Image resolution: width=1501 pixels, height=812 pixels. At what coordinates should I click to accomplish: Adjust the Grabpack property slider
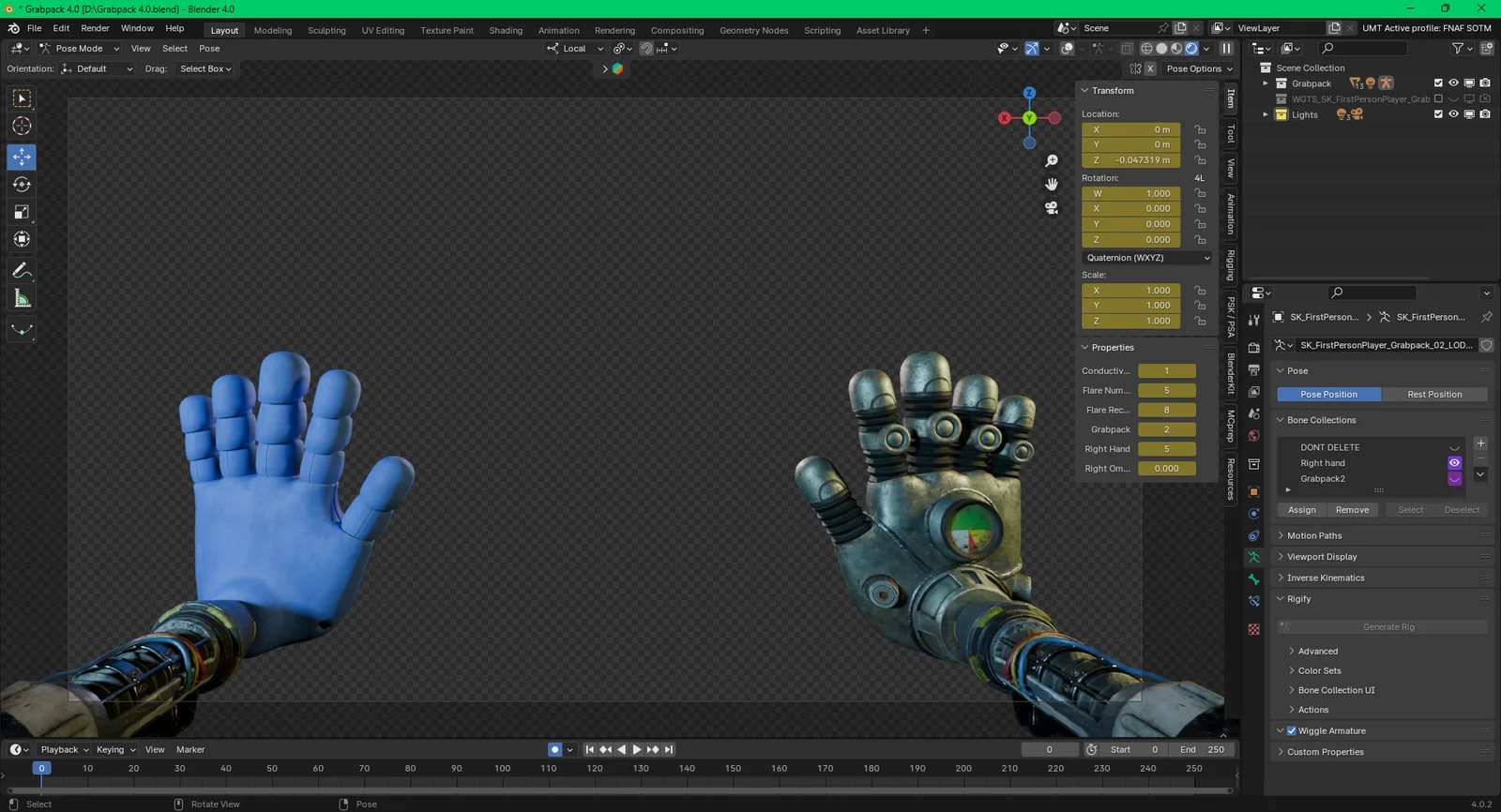1166,429
